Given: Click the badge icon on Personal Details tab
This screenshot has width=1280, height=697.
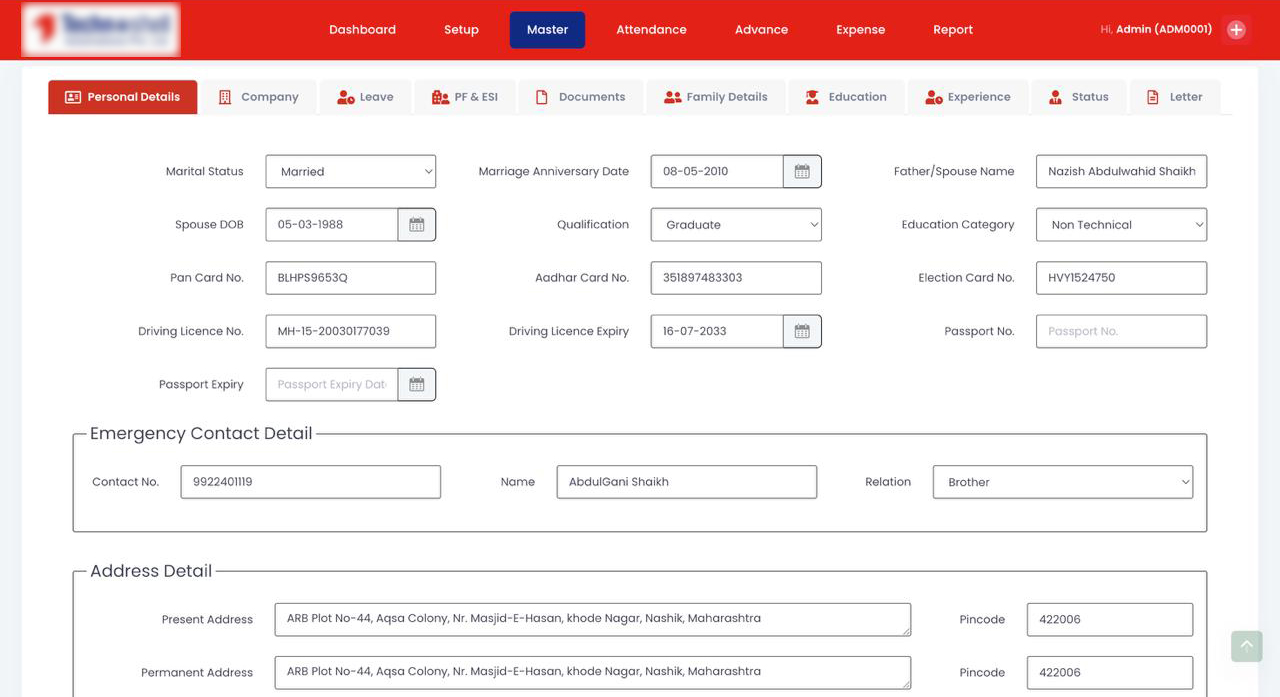Looking at the screenshot, I should pyautogui.click(x=73, y=96).
